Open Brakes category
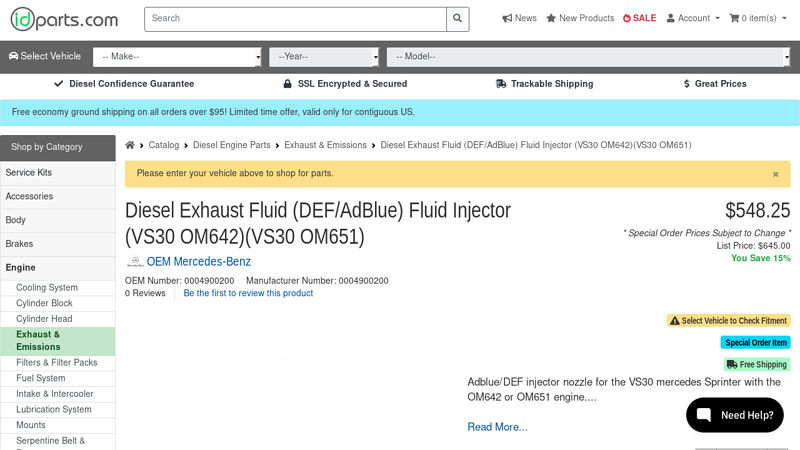The height and width of the screenshot is (450, 800). point(58,244)
